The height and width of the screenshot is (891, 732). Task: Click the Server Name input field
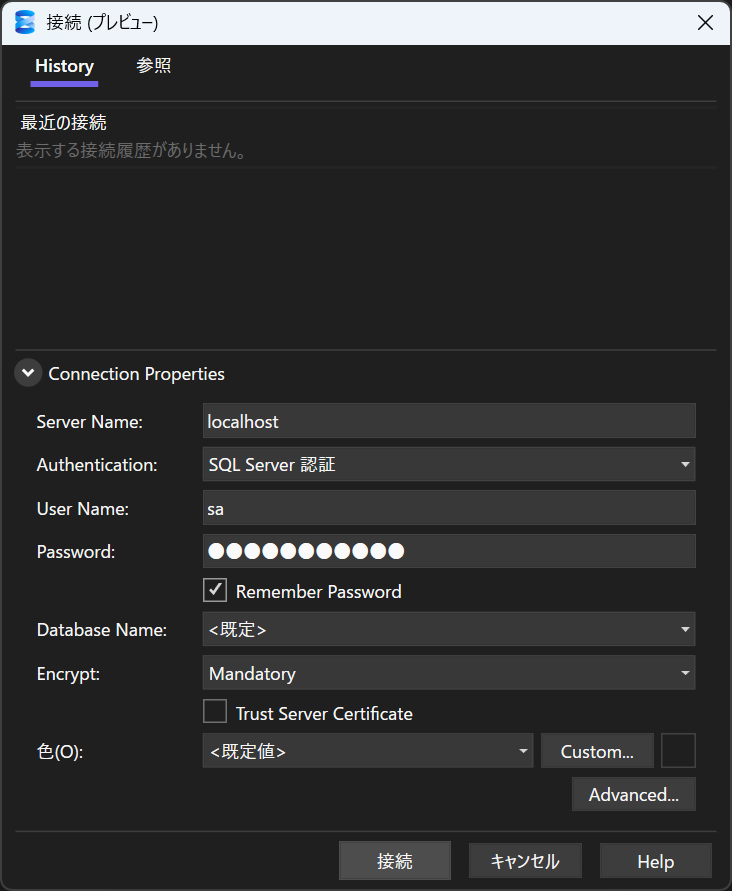[449, 421]
